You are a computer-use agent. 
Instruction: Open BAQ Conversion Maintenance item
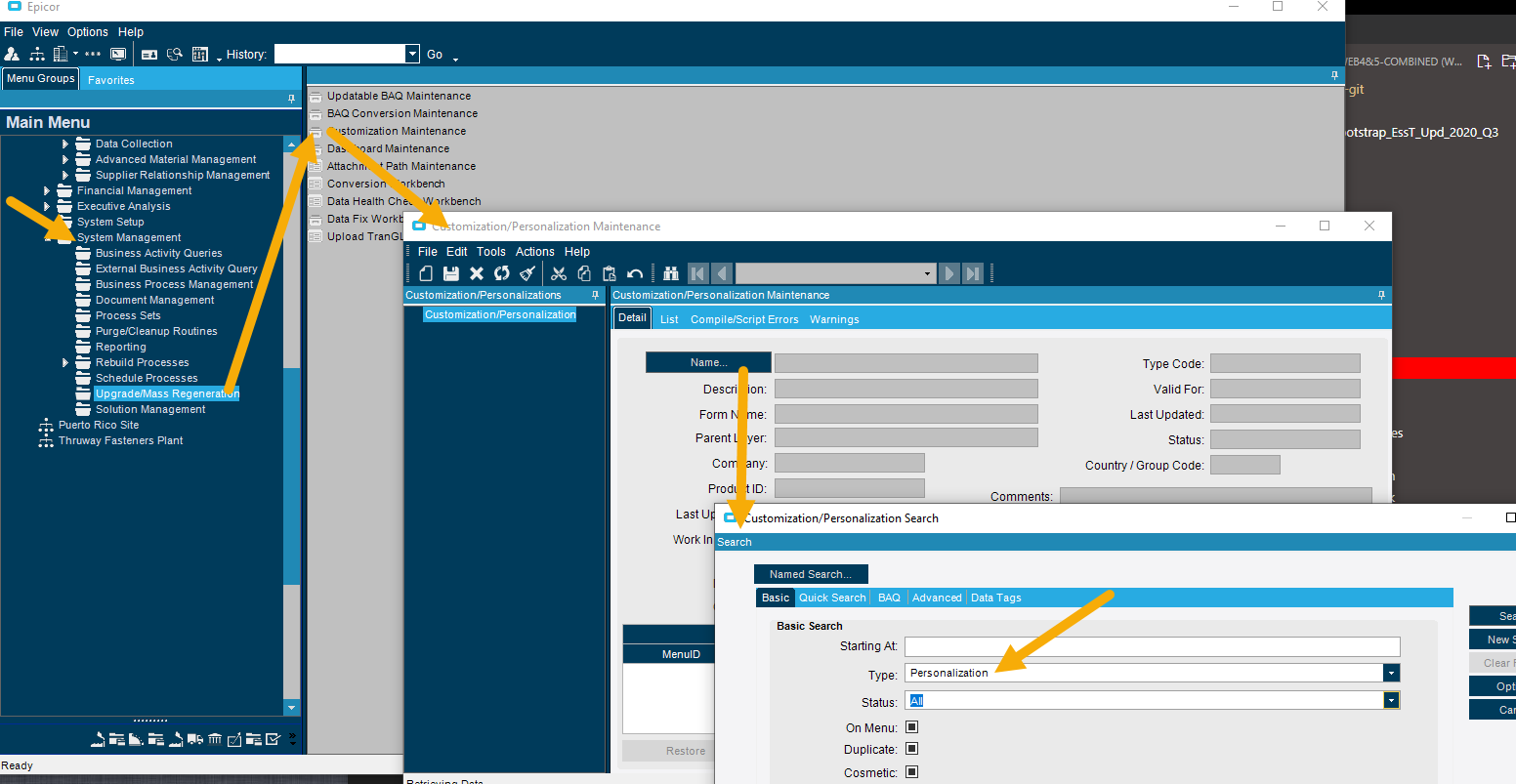coord(402,113)
